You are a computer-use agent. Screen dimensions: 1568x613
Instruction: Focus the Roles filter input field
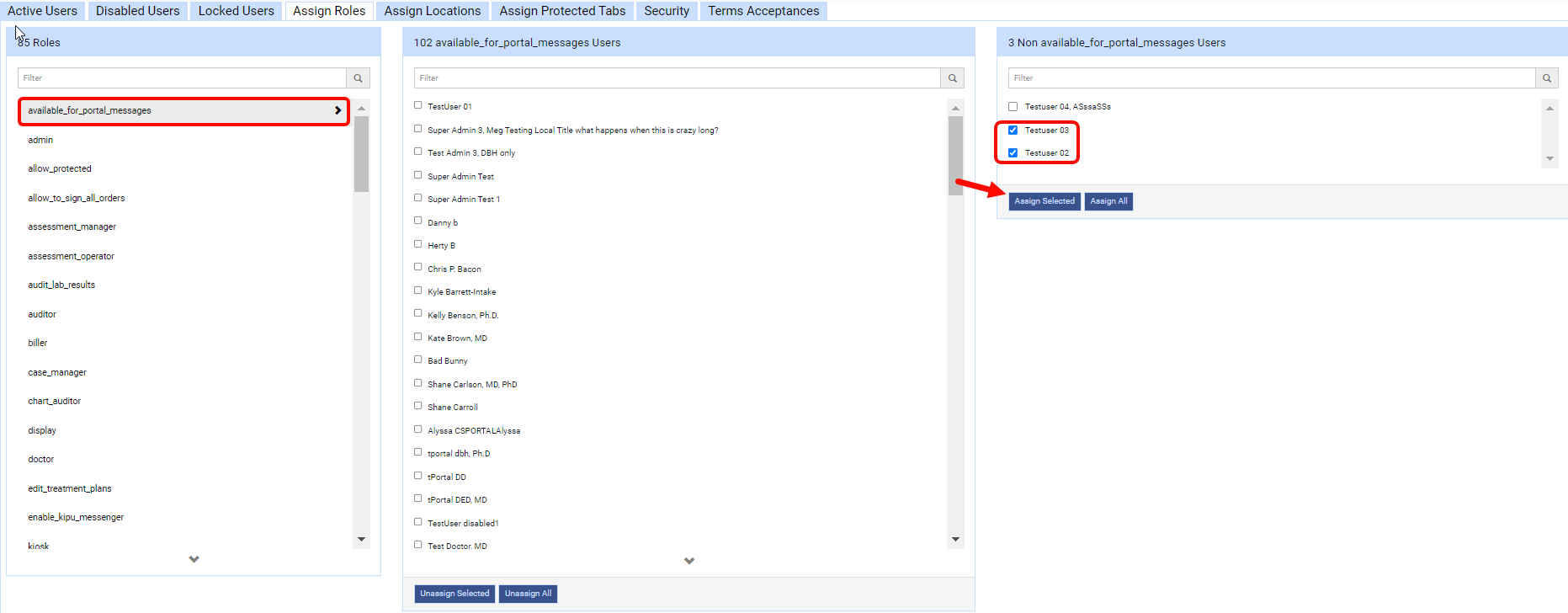pyautogui.click(x=182, y=78)
